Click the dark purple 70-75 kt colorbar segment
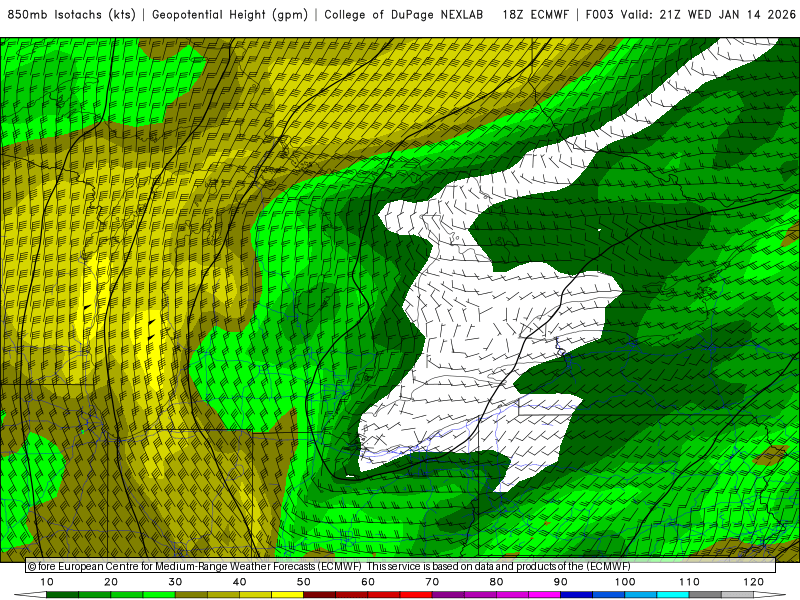This screenshot has width=800, height=600. tap(448, 595)
